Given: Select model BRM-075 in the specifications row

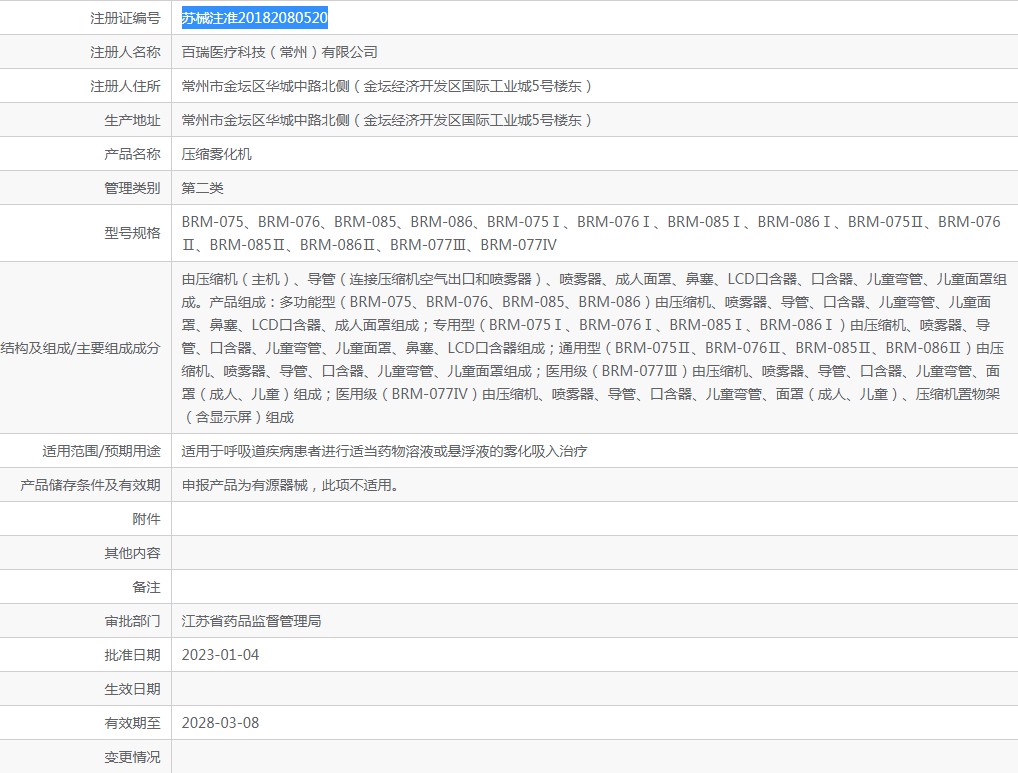Looking at the screenshot, I should click(x=210, y=221).
